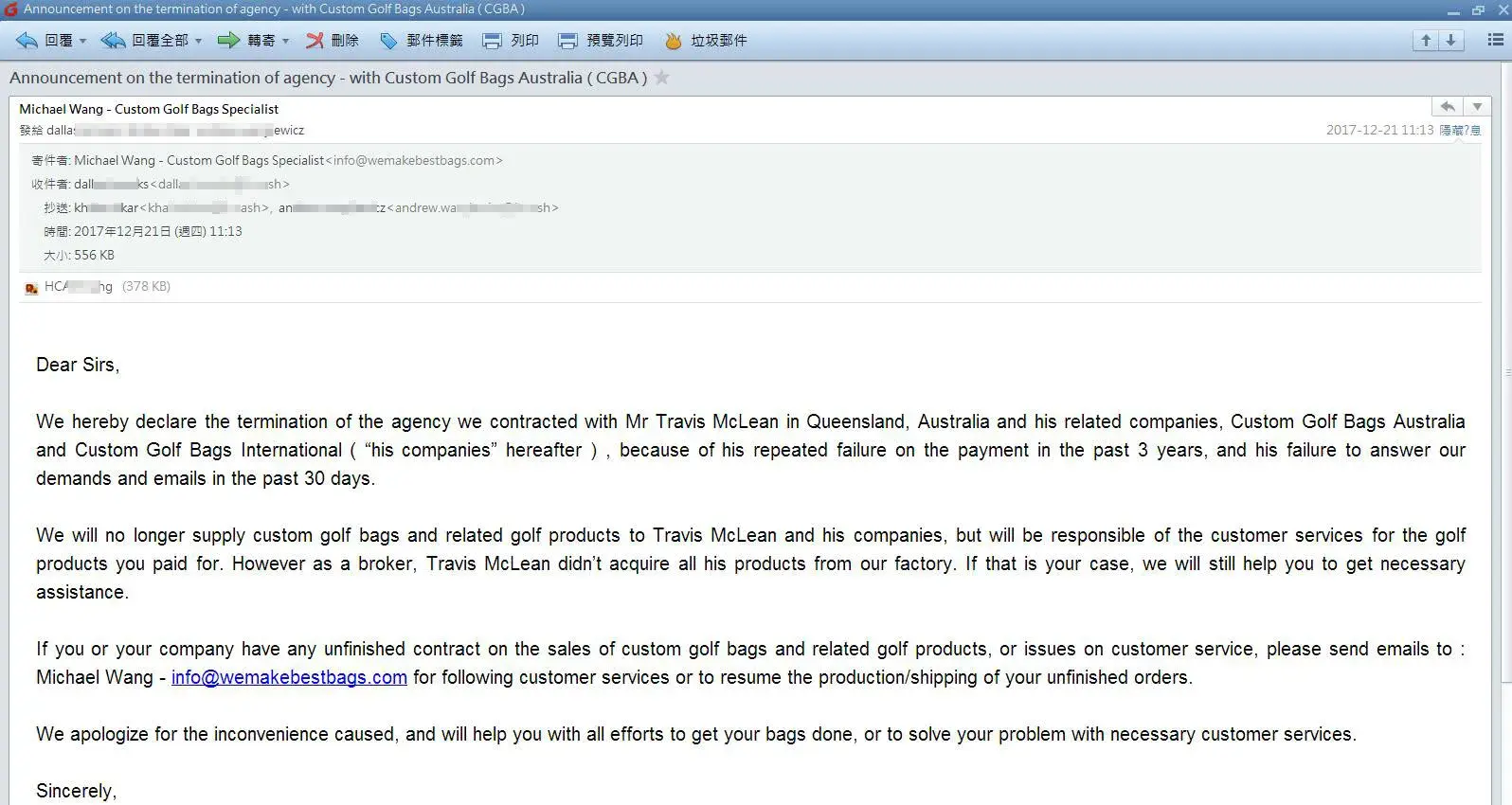
Task: Print the email via 列印 icon
Action: point(493,41)
